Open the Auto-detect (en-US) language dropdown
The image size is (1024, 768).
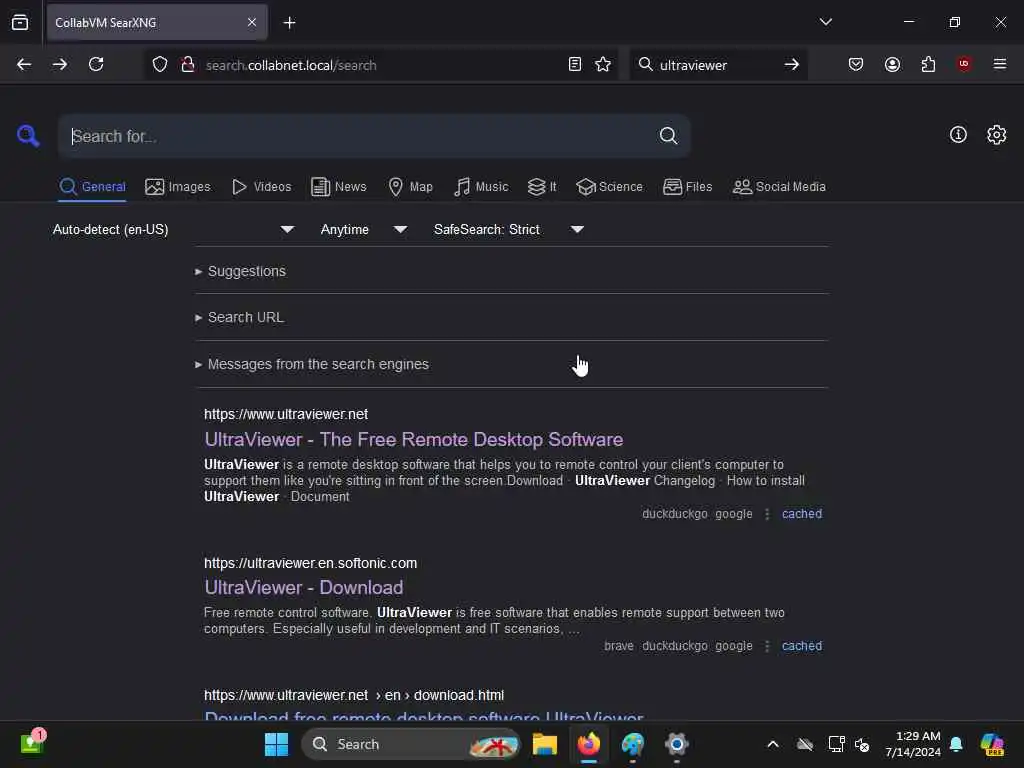tap(173, 229)
